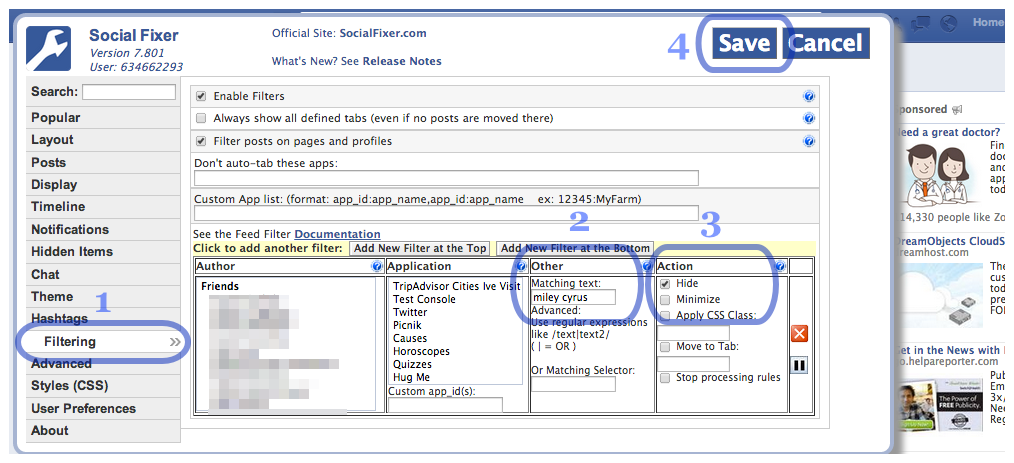Open the Notifications settings section
This screenshot has height=463, width=1014.
pos(103,230)
